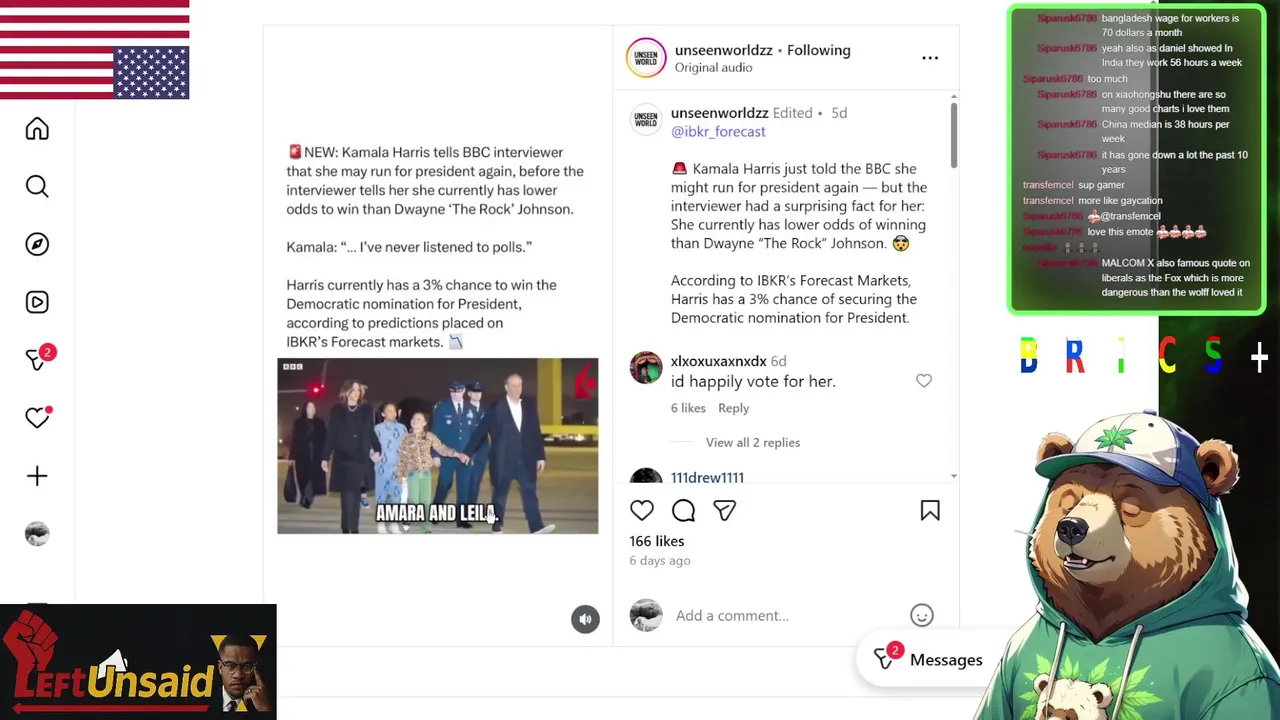Open the Explore compass icon
The width and height of the screenshot is (1280, 720).
pos(37,245)
